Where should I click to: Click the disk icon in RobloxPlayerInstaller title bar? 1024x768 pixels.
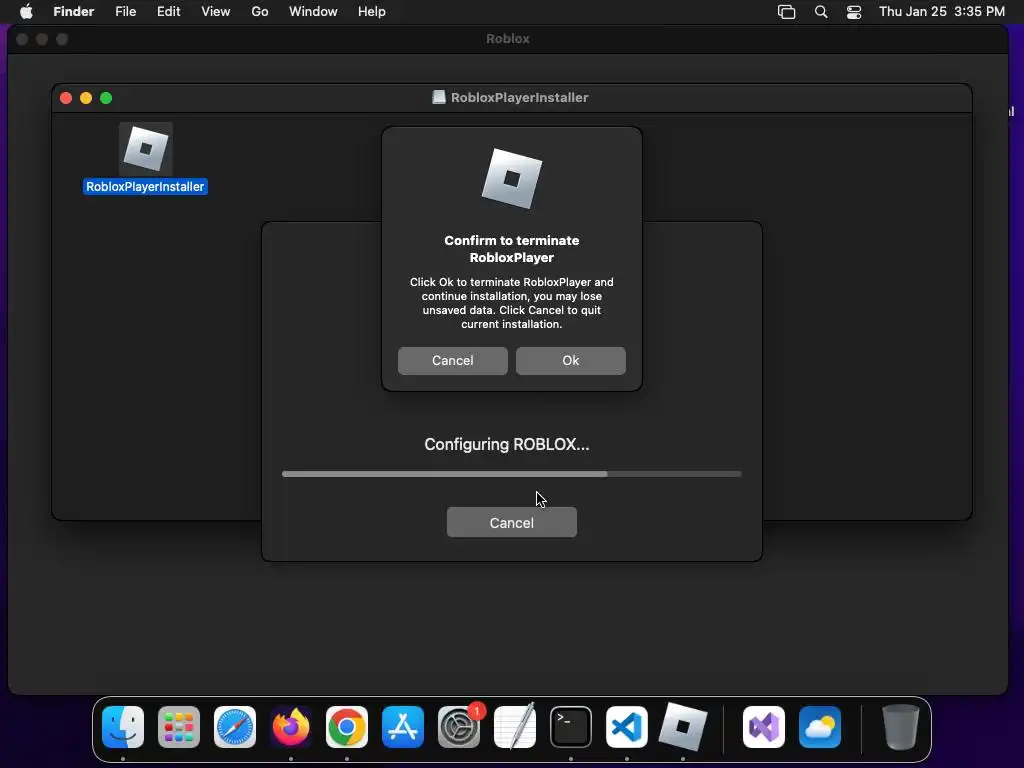(x=439, y=97)
